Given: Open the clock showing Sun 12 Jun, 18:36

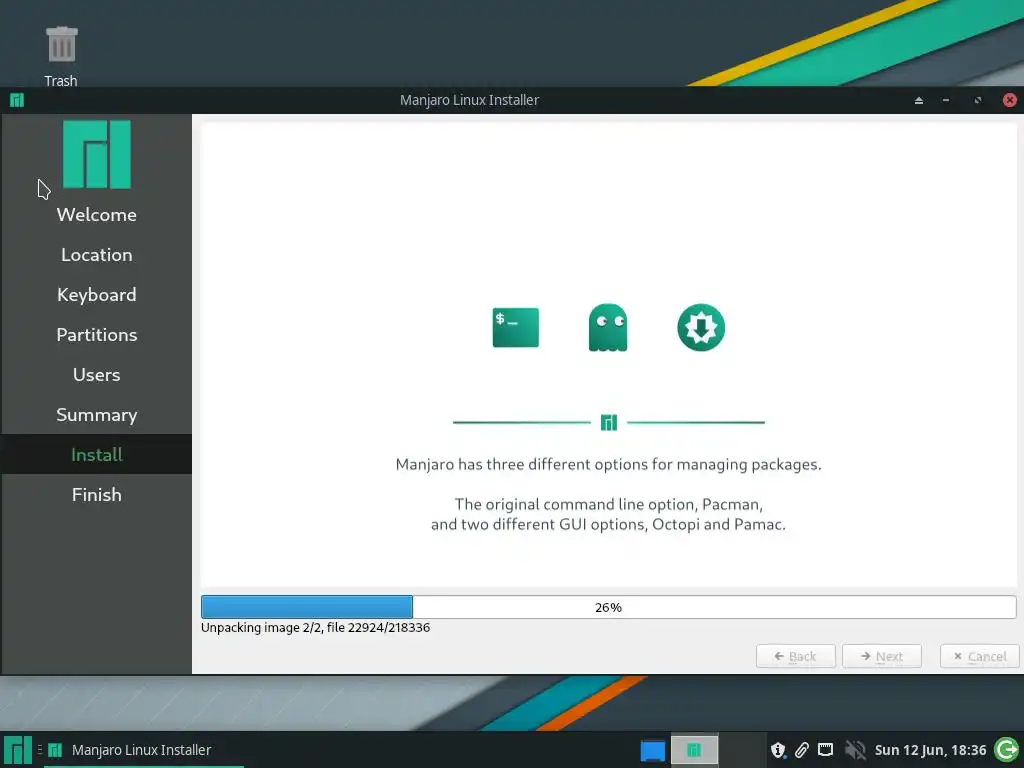Looking at the screenshot, I should [930, 750].
